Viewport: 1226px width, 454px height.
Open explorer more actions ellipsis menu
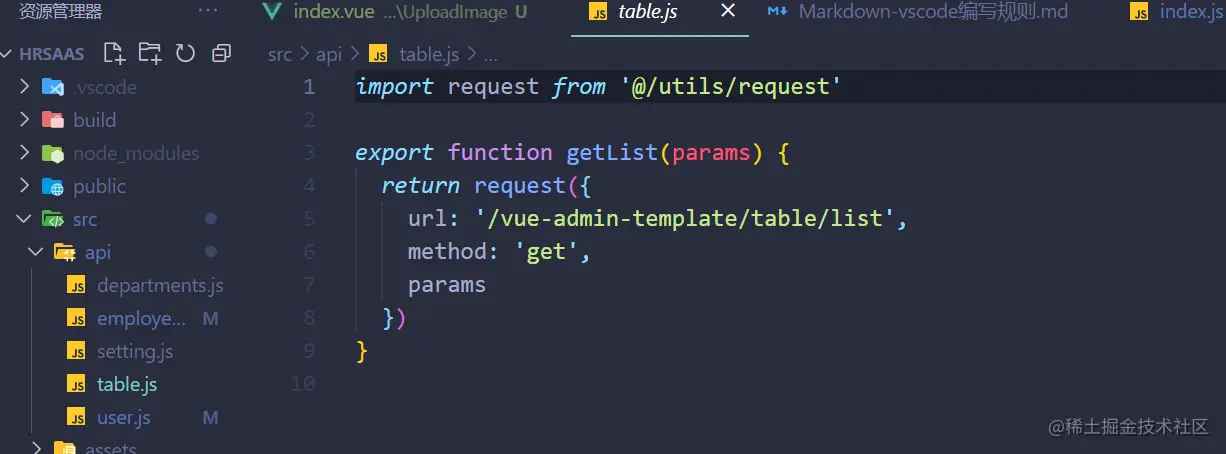(x=208, y=12)
